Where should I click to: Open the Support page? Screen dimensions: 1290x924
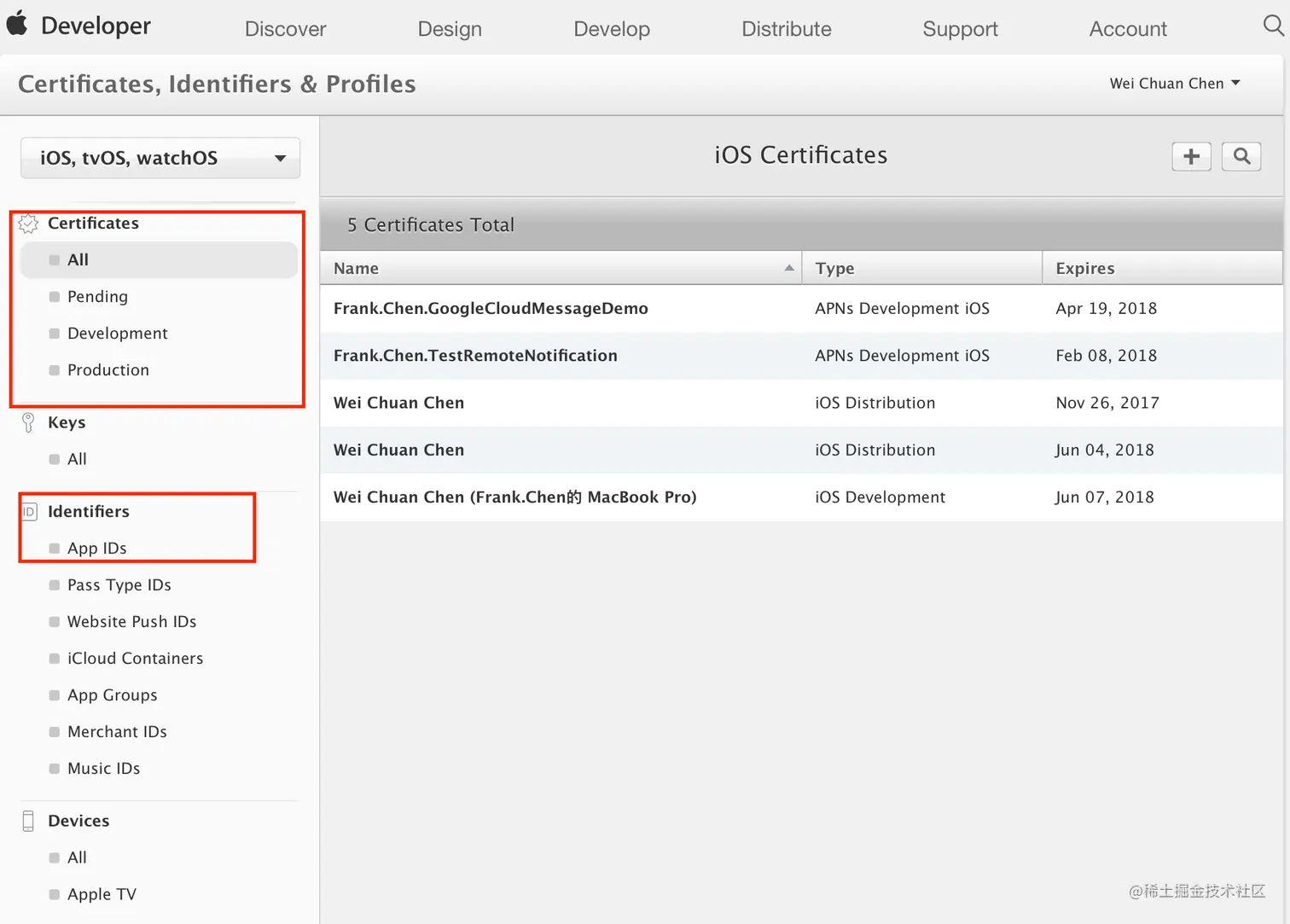click(960, 29)
